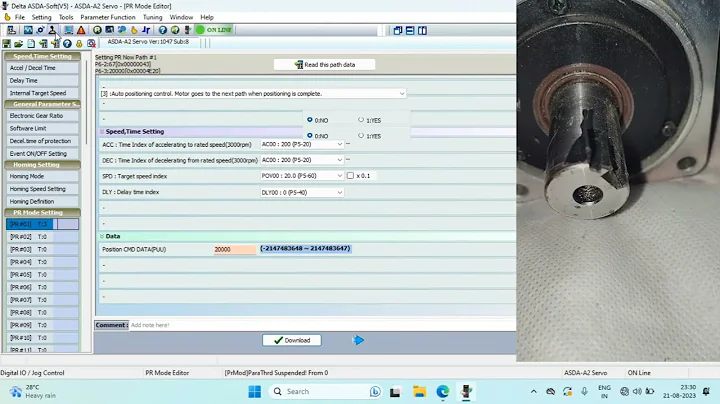Click the Position CMD DATA value field 20000

tap(235, 249)
